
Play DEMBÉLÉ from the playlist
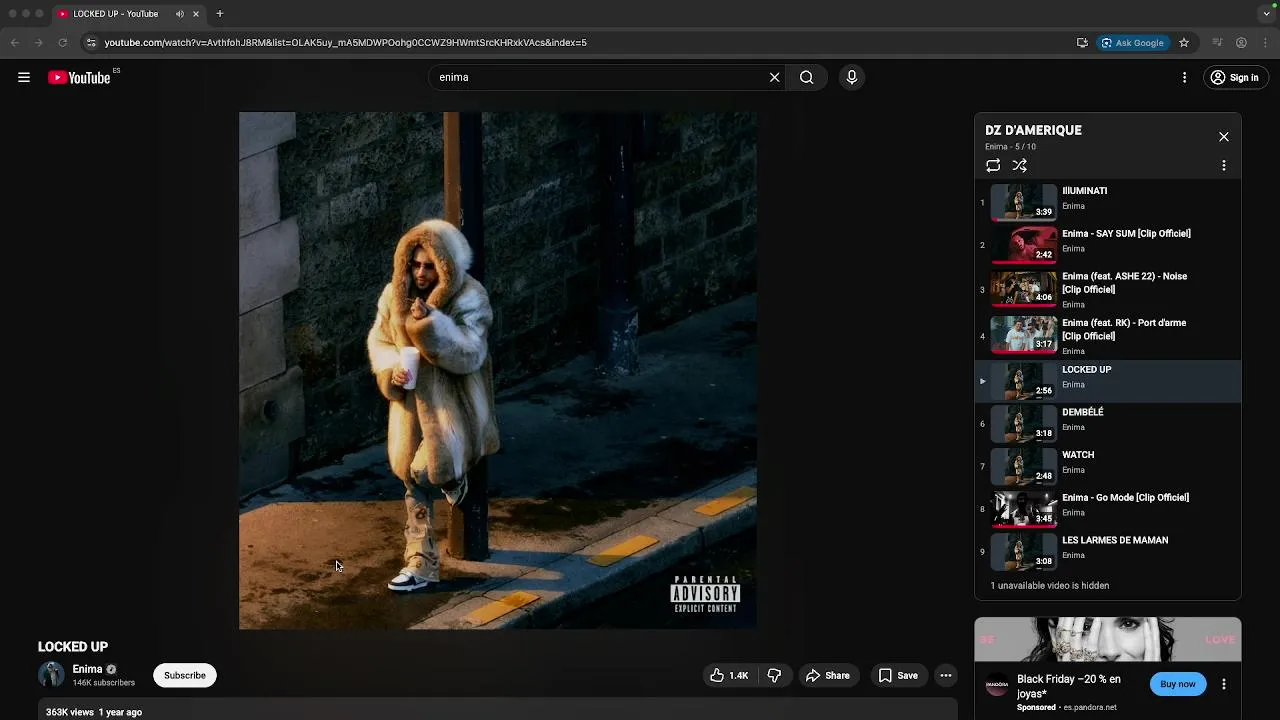point(1108,424)
